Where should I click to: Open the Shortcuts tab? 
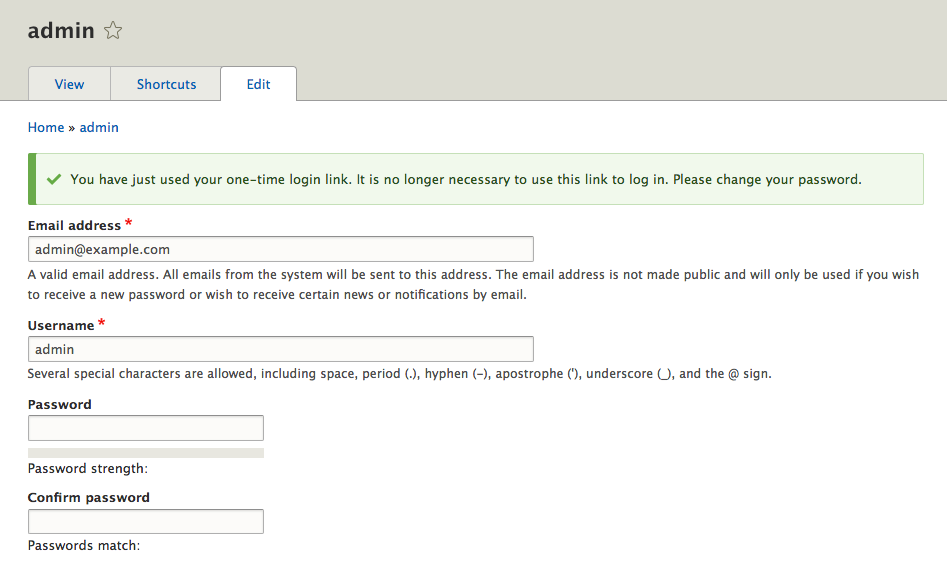[166, 84]
